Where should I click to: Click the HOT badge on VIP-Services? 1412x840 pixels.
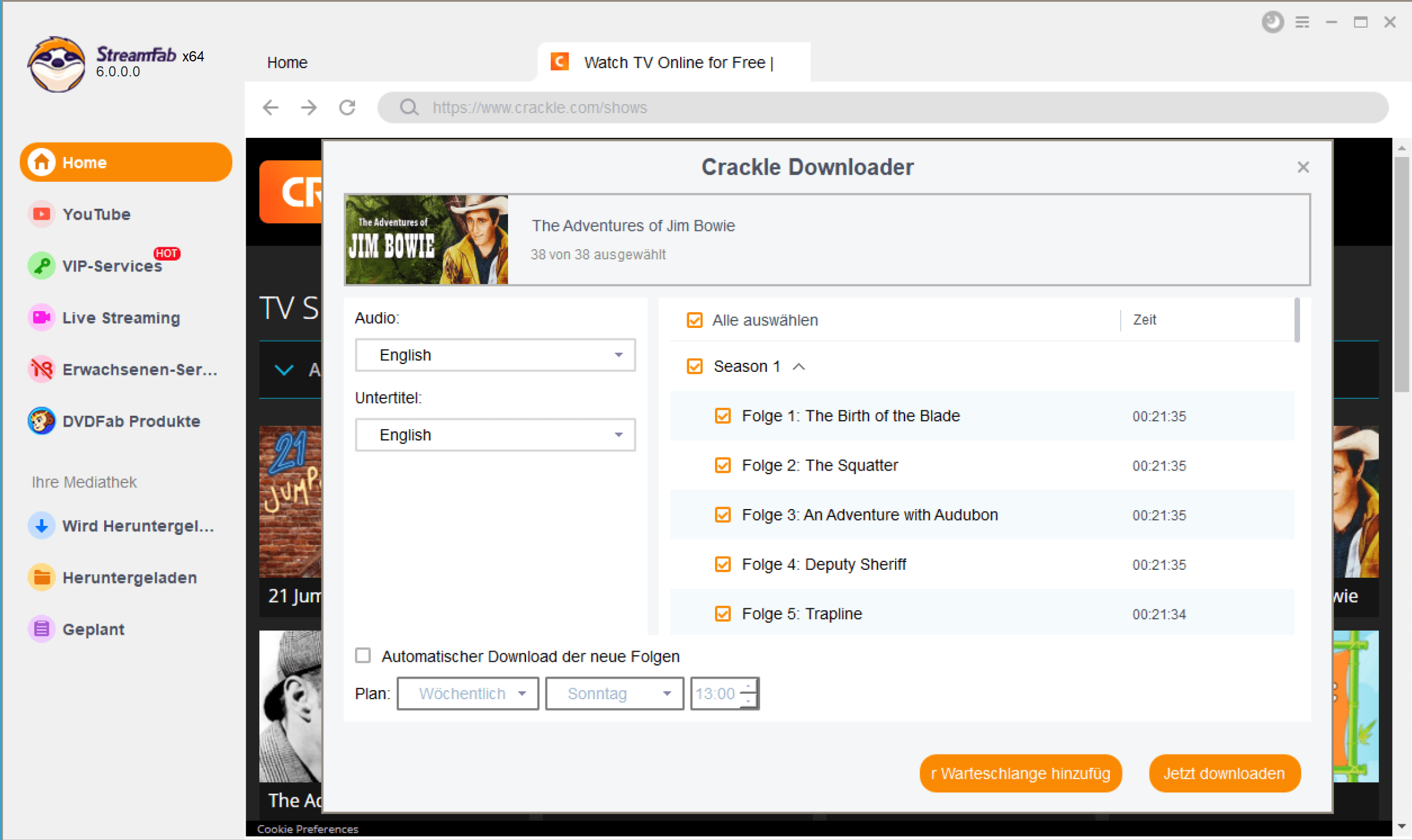tap(167, 253)
